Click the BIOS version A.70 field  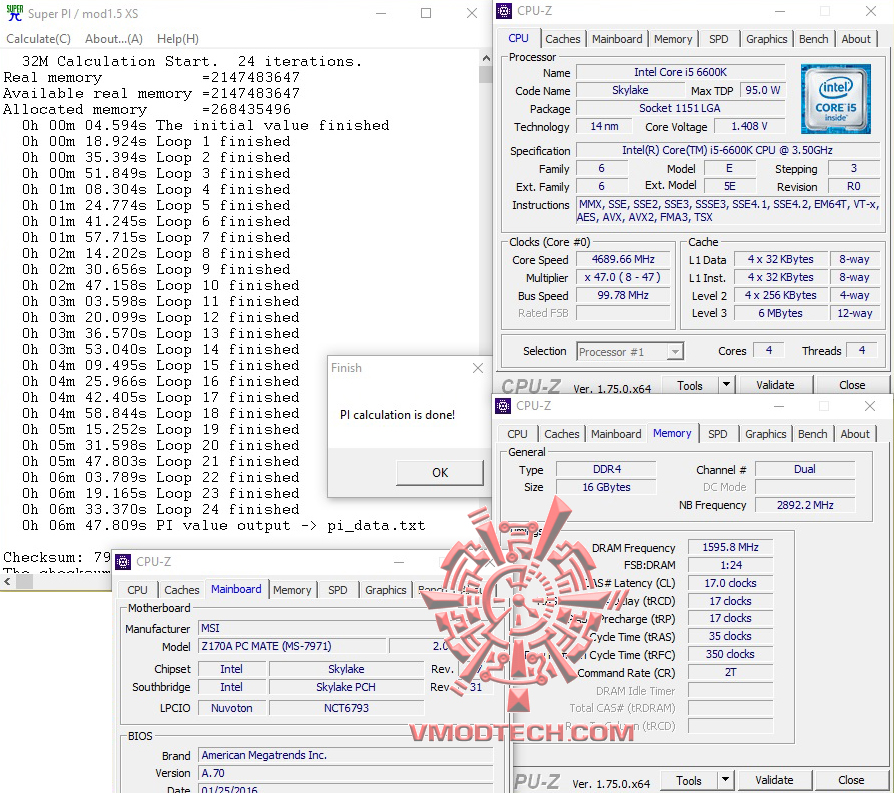tap(345, 773)
